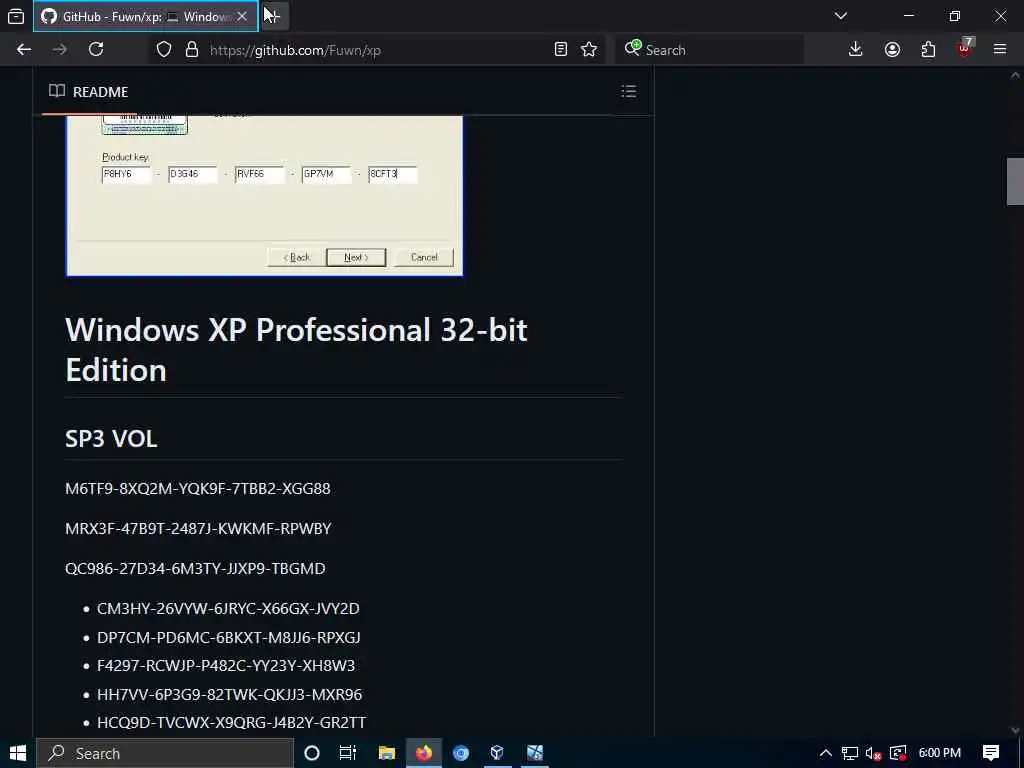Open Task View on taskbar
Screen dimensions: 1024x768
tap(348, 753)
